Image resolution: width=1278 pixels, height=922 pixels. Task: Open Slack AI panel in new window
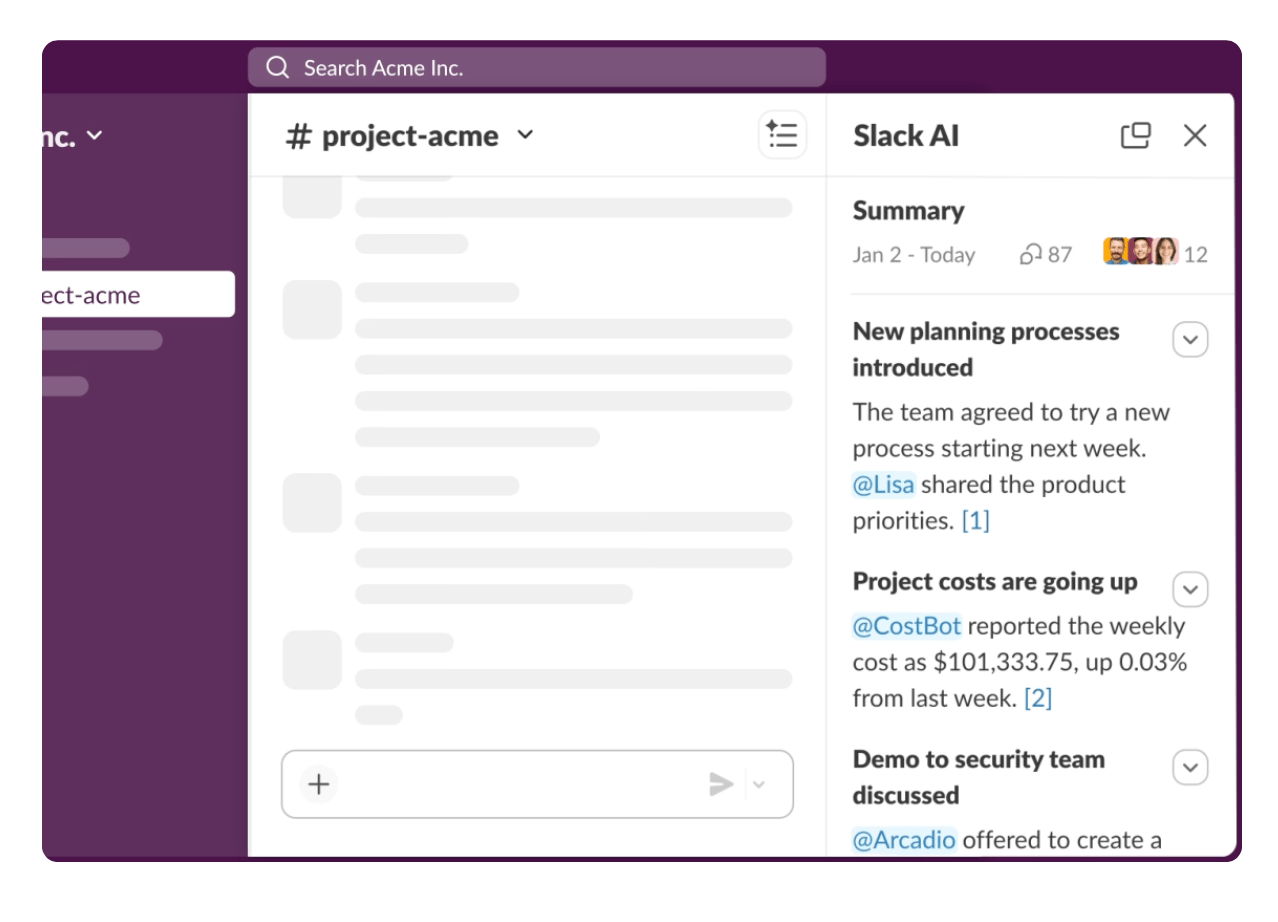click(1135, 135)
